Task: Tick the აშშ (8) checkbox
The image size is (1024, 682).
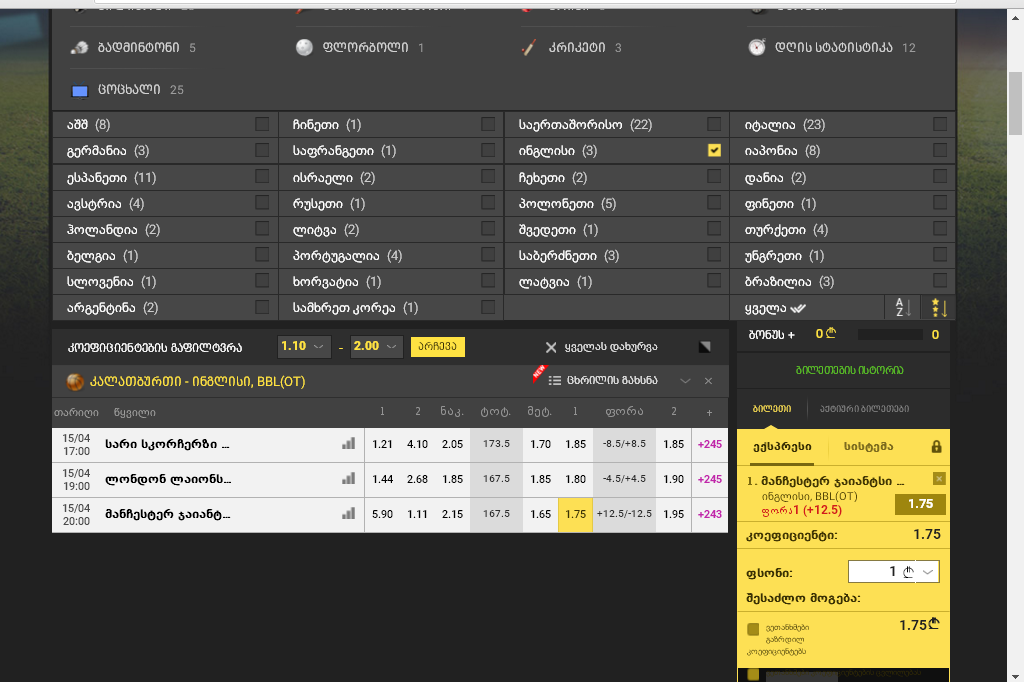Action: (x=262, y=124)
